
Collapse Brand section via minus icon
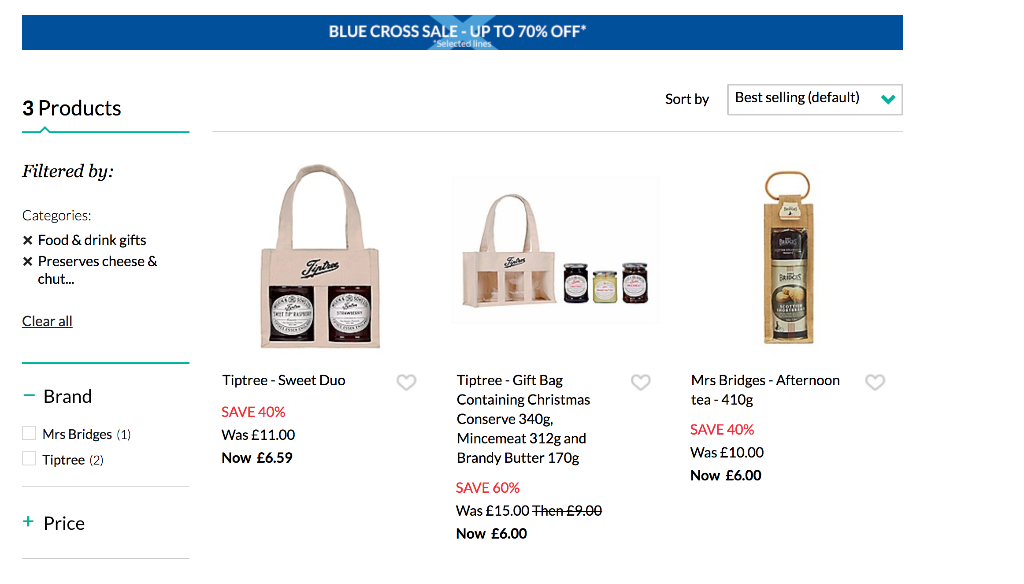tap(29, 395)
